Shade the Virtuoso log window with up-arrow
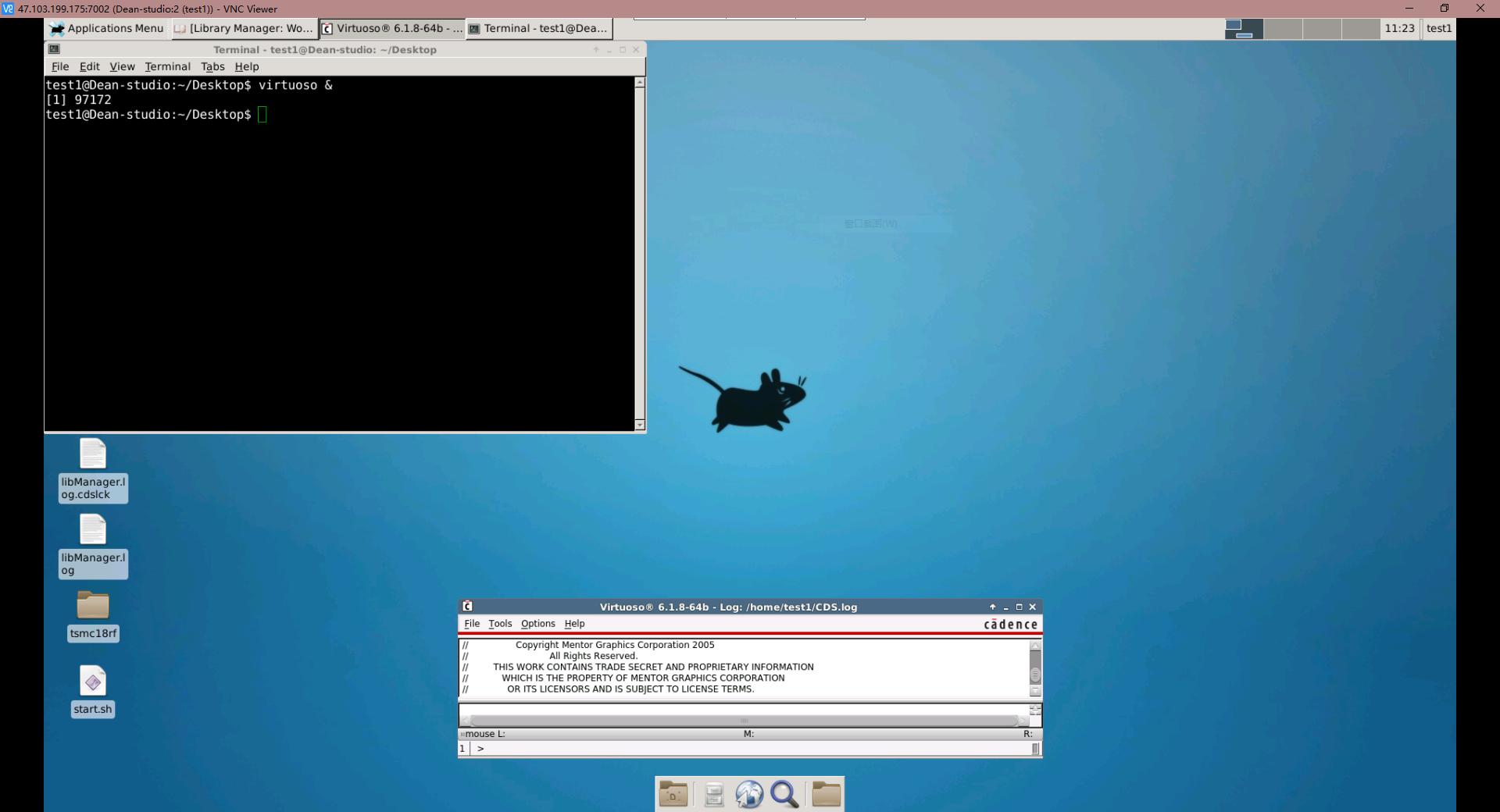The width and height of the screenshot is (1500, 812). point(993,607)
